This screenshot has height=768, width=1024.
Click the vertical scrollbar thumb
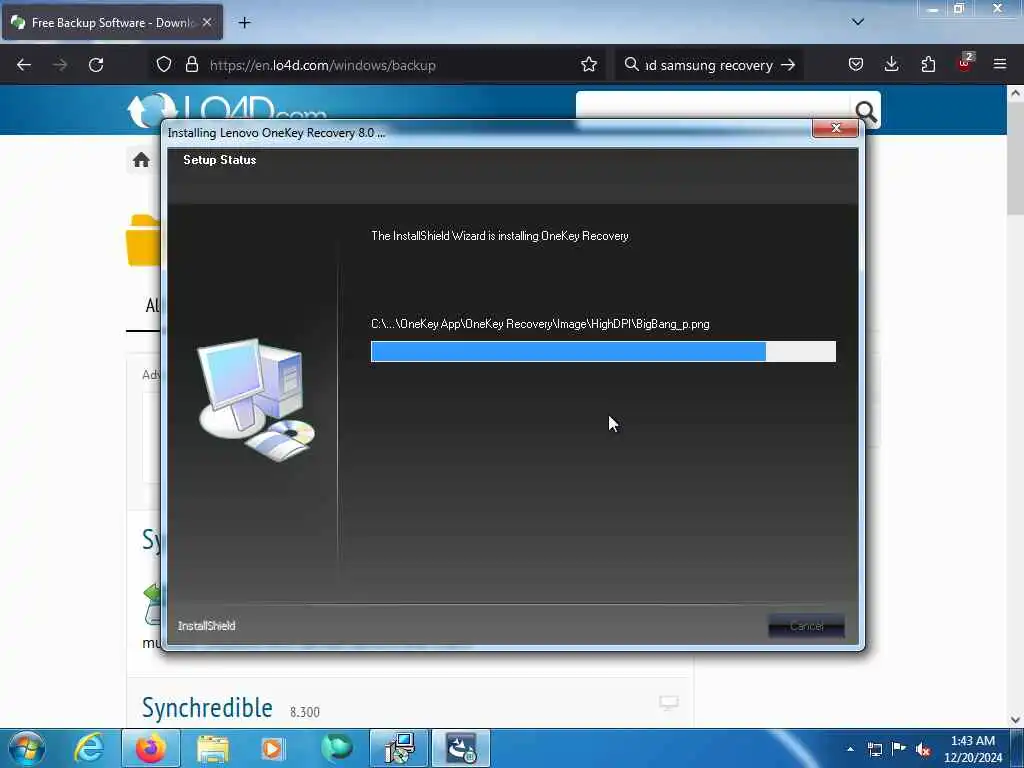[x=1015, y=159]
